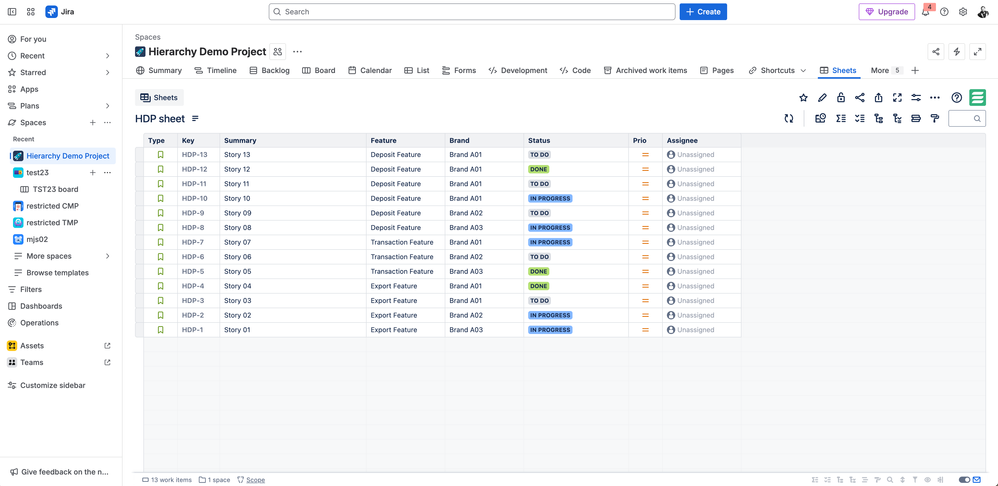Open the top bar help icon
The image size is (998, 486).
(x=945, y=11)
